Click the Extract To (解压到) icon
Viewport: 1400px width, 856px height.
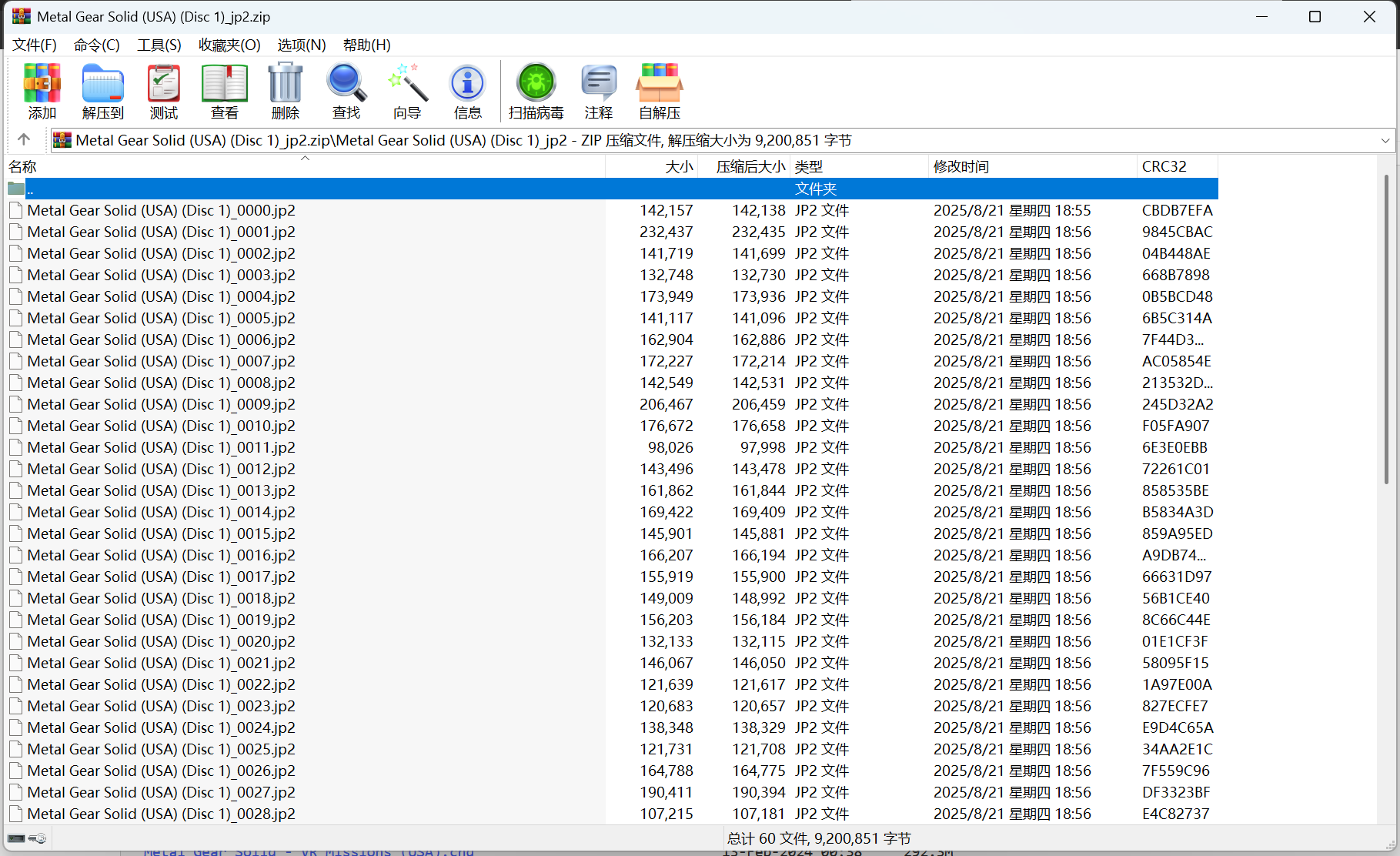pyautogui.click(x=103, y=85)
